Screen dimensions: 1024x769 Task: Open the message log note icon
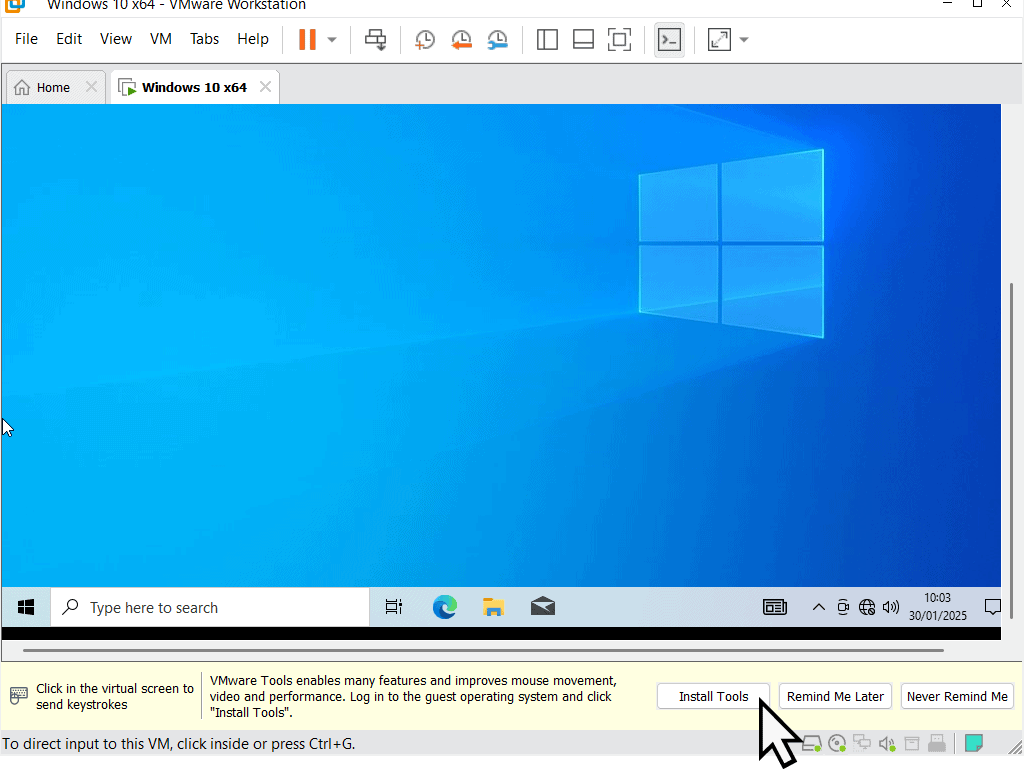click(x=973, y=744)
